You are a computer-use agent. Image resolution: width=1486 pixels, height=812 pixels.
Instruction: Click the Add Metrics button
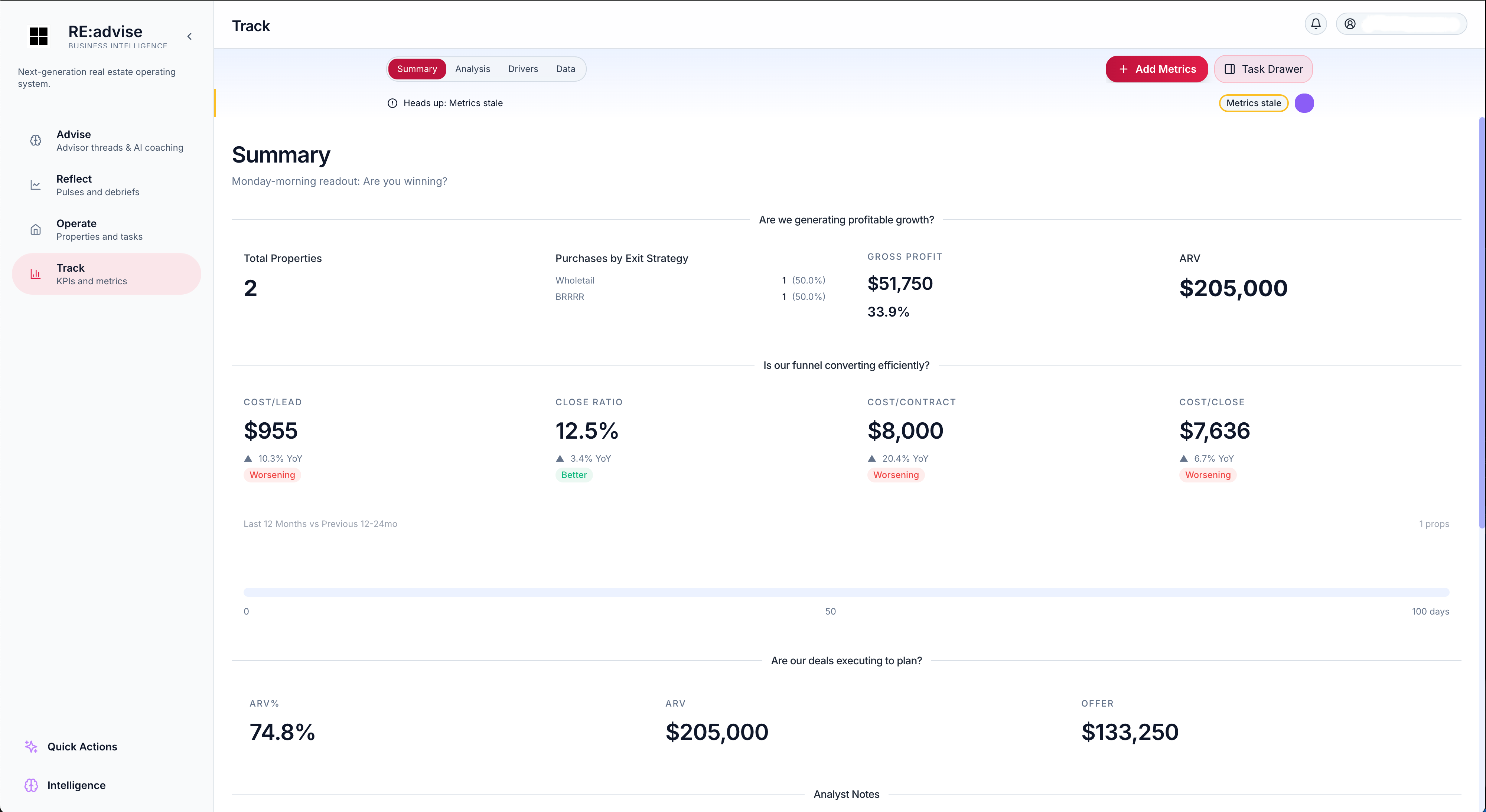coord(1157,69)
